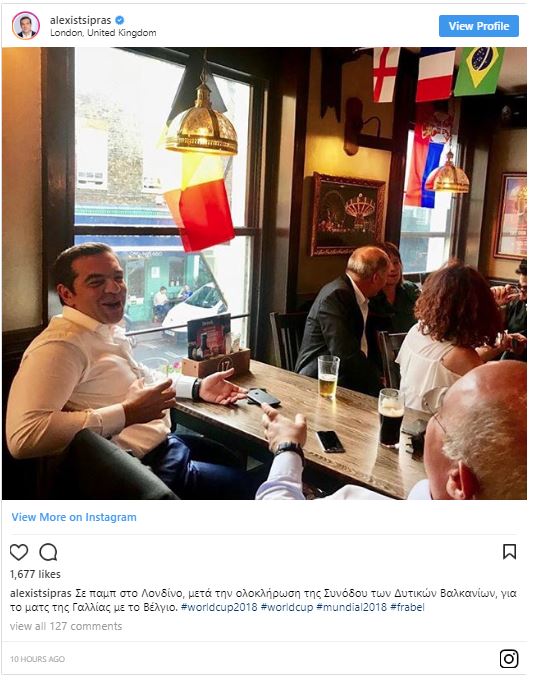Follow the View More on Instagram link
The width and height of the screenshot is (556, 680).
[74, 517]
